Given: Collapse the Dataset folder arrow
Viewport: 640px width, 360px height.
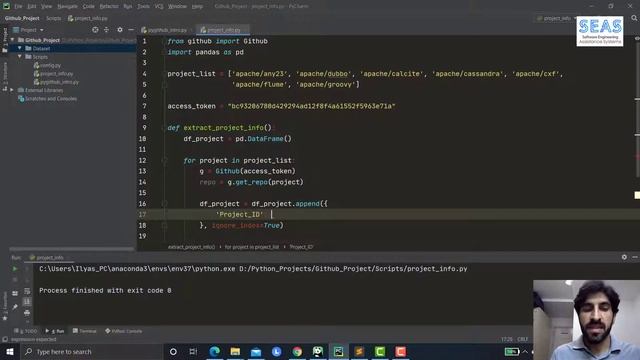Looking at the screenshot, I should coord(20,48).
